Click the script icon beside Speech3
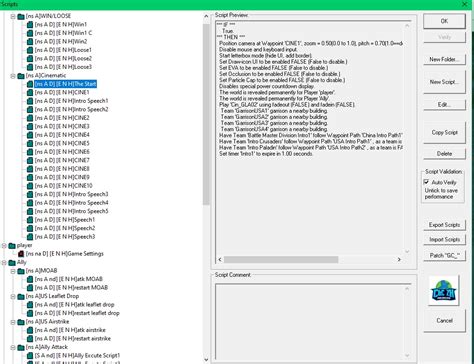 pyautogui.click(x=30, y=237)
